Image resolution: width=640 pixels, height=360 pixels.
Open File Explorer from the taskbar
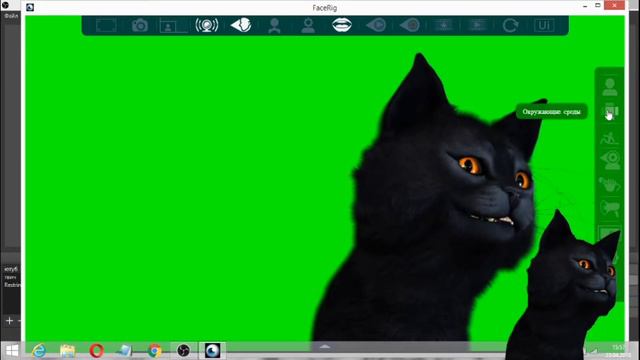click(x=67, y=351)
